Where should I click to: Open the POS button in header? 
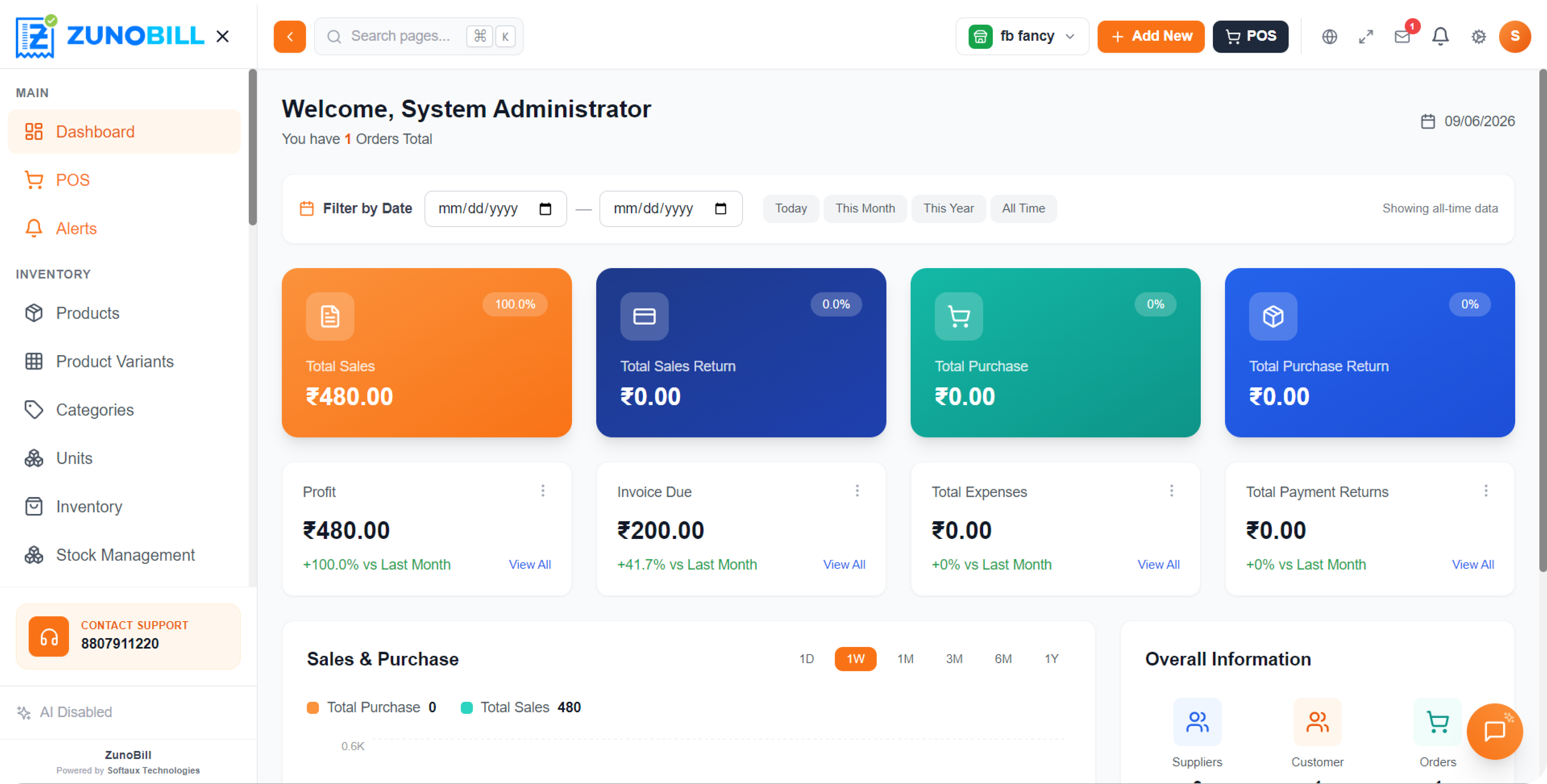1250,37
